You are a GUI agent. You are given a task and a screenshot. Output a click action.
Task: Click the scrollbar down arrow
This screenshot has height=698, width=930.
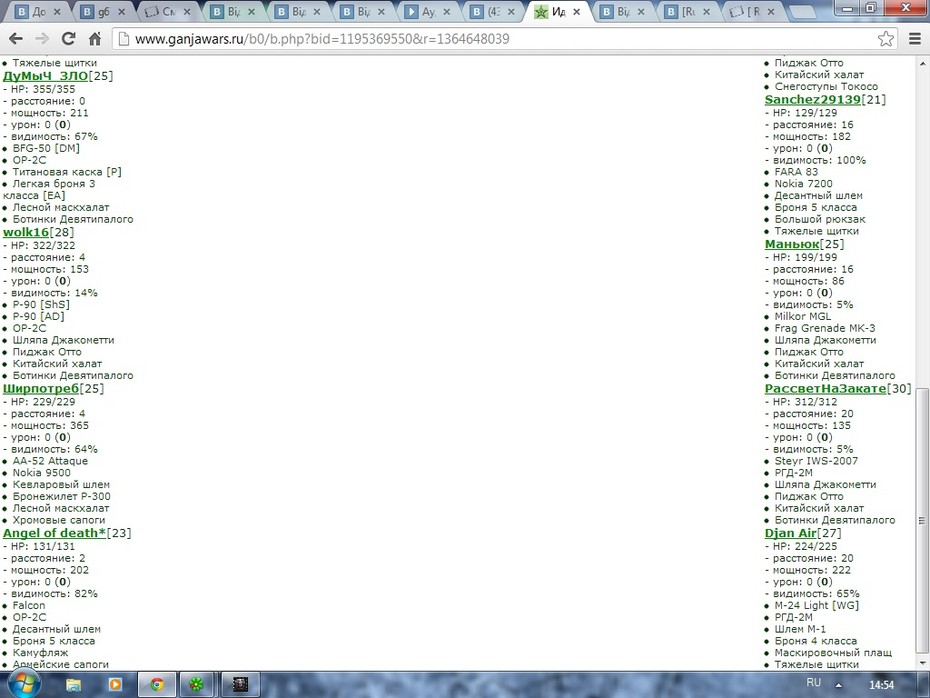click(x=922, y=663)
